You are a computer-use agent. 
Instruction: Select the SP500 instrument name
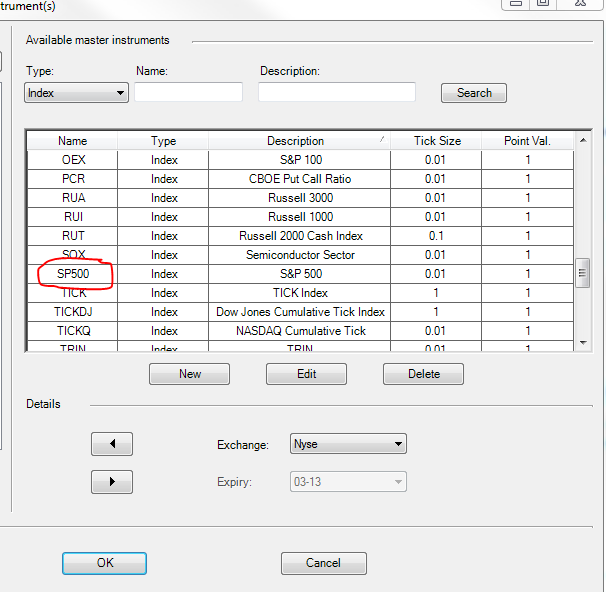73,274
